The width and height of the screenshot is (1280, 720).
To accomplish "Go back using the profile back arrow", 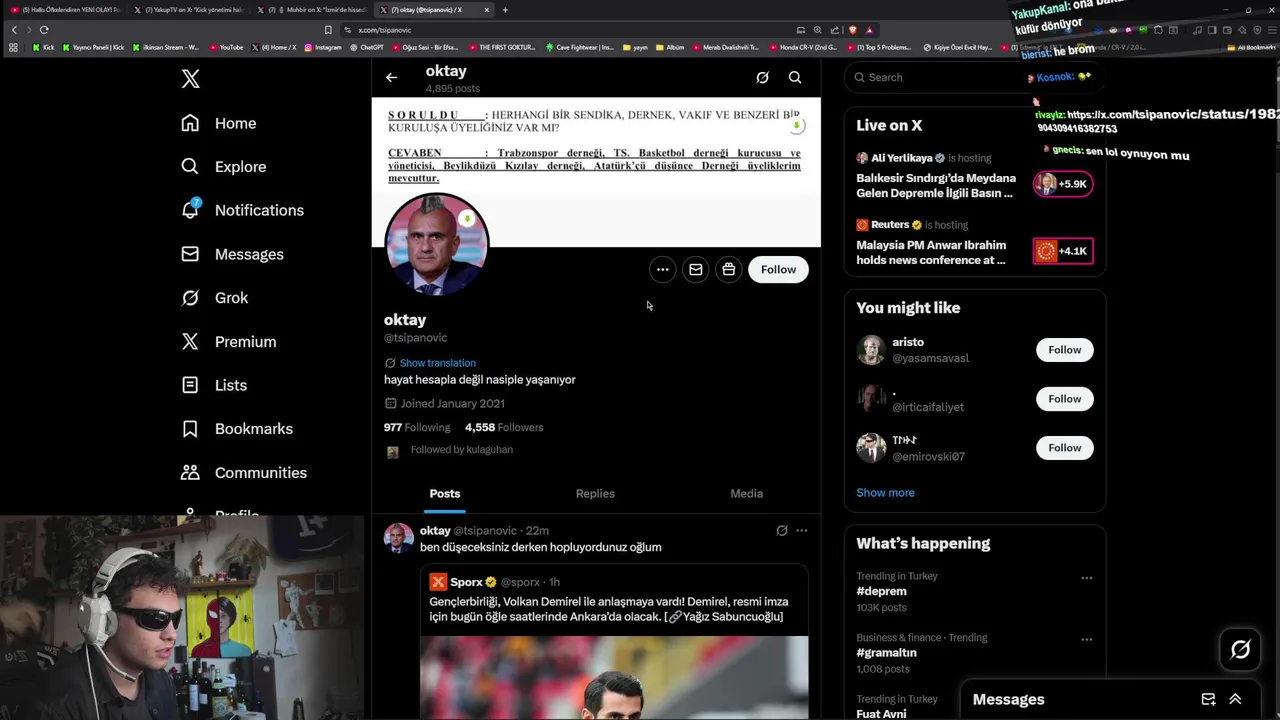I will click(391, 77).
